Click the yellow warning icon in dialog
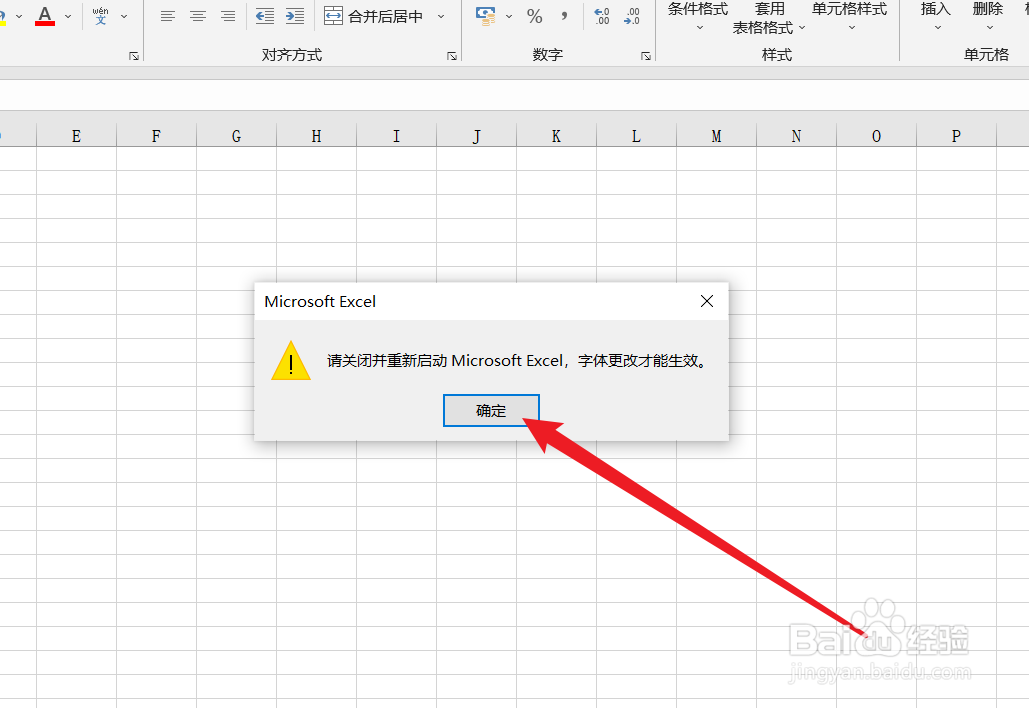Image resolution: width=1029 pixels, height=708 pixels. click(x=291, y=361)
